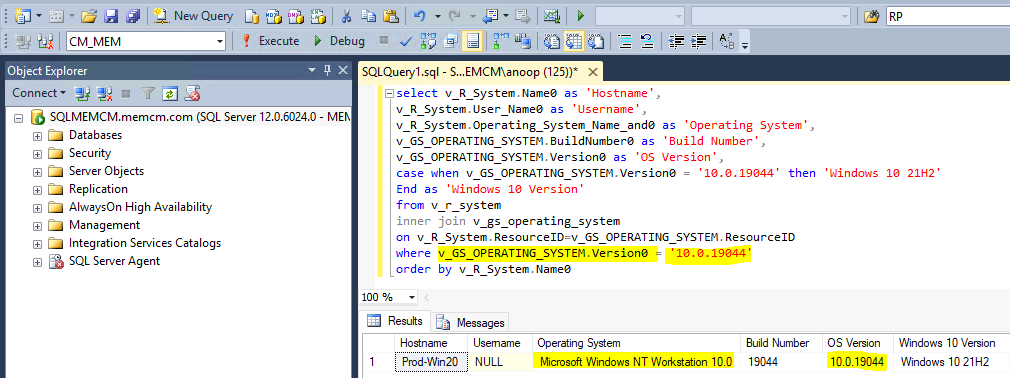Open the Query Options icon
The width and height of the screenshot is (1010, 378).
click(450, 41)
